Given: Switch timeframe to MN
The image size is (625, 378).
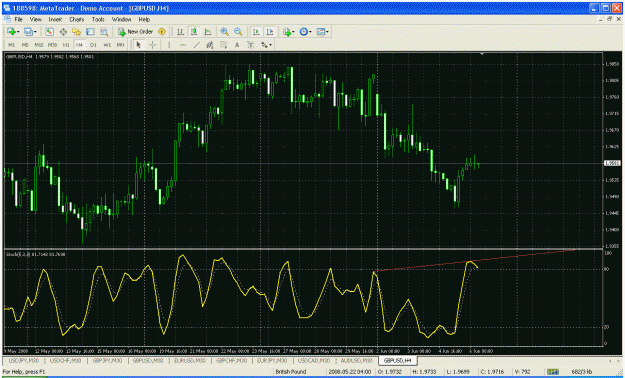Looking at the screenshot, I should [x=120, y=45].
